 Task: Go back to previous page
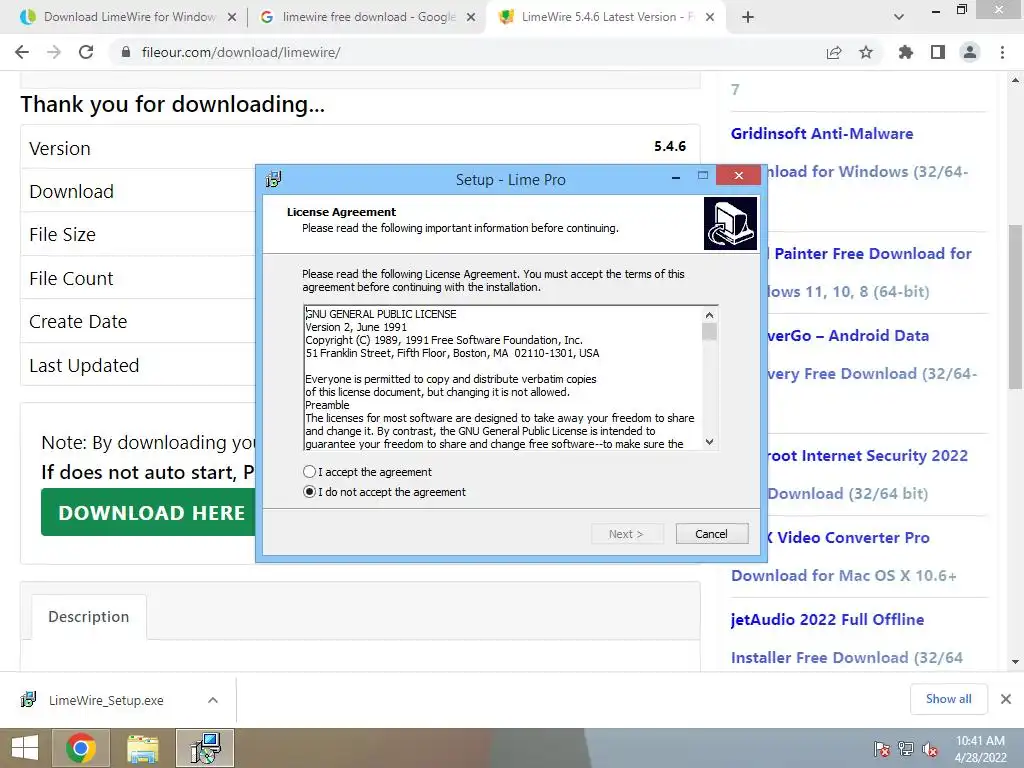[x=22, y=52]
